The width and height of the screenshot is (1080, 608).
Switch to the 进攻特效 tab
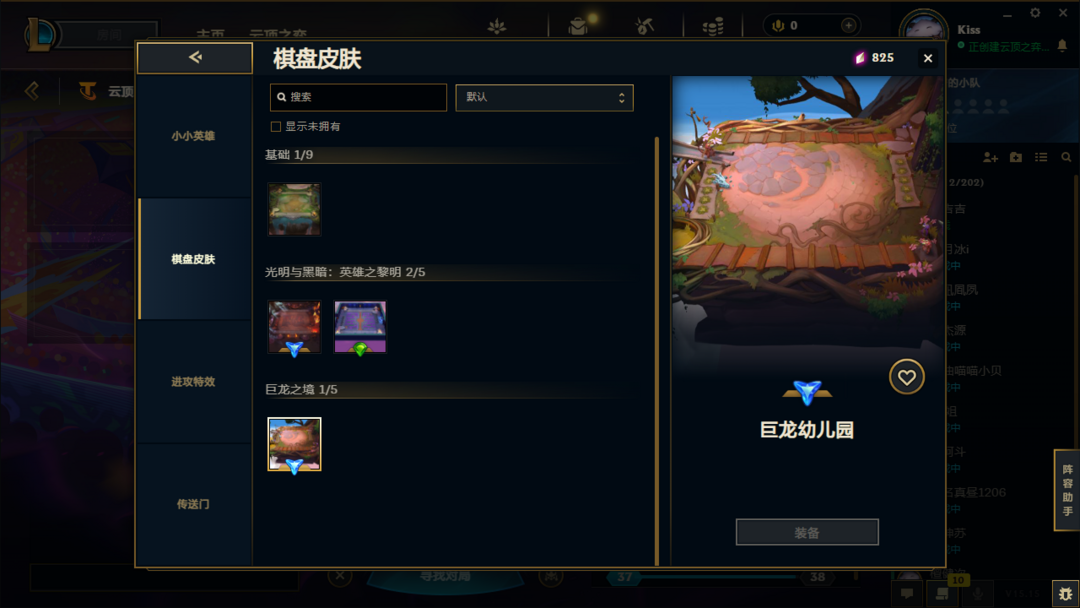194,381
